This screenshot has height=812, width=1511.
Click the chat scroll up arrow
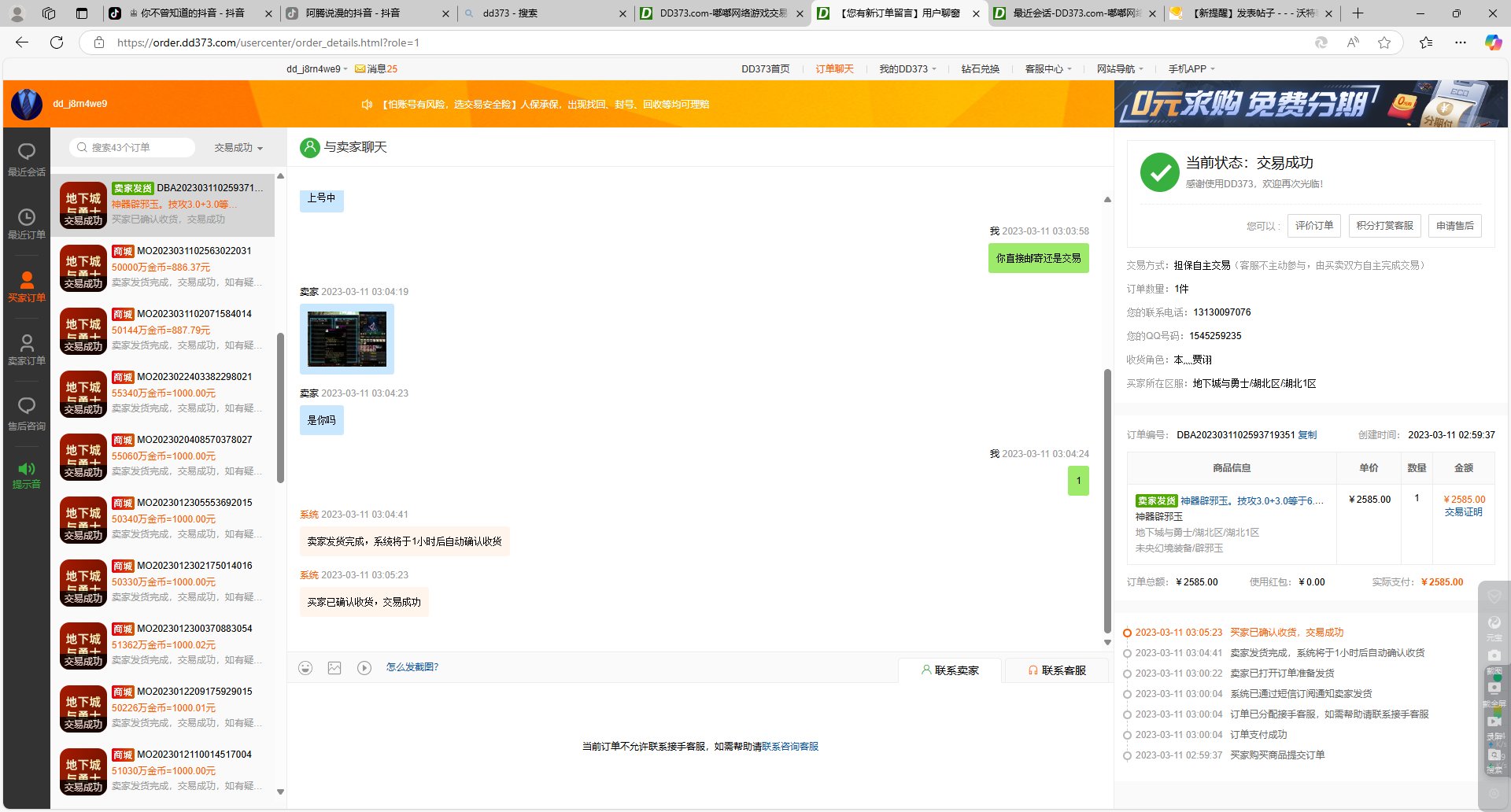click(x=1107, y=200)
